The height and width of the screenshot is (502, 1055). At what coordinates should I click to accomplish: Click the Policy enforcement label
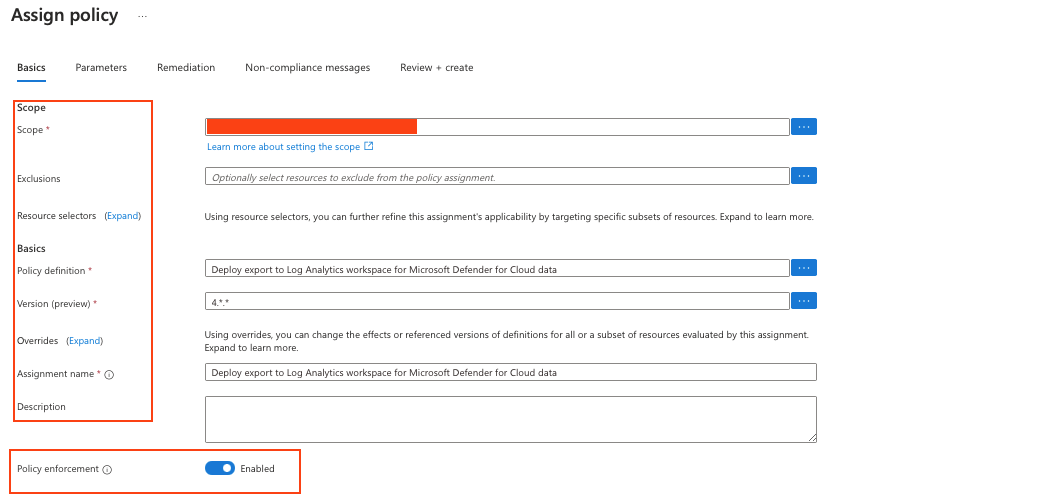pyautogui.click(x=58, y=469)
